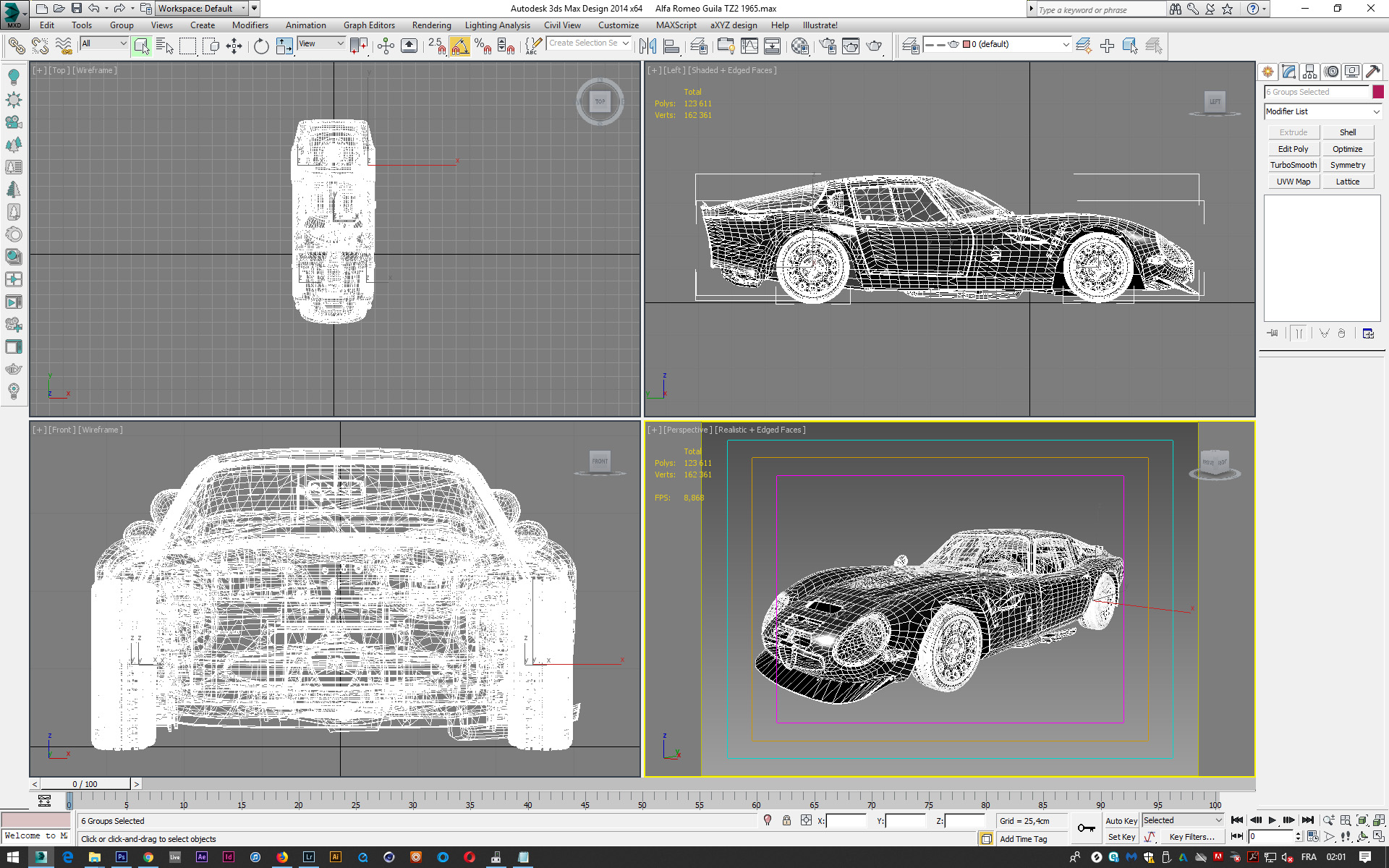Open the Workspace: Default dropdown
The image size is (1389, 868).
[202, 9]
